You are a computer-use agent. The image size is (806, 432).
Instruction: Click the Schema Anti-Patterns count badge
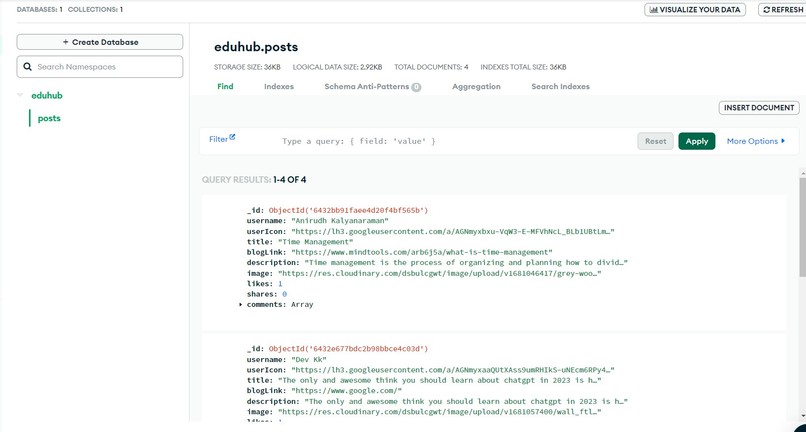point(416,87)
